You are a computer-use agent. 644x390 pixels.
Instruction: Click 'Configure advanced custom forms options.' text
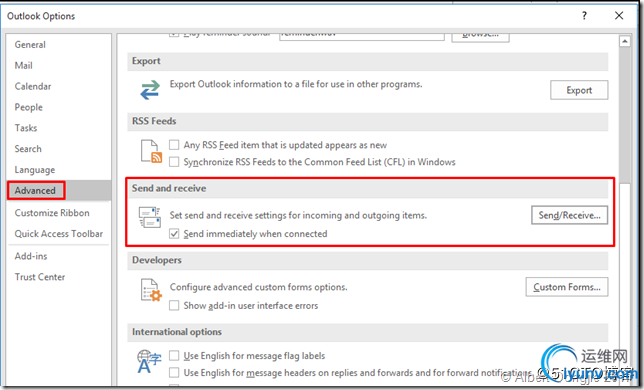coord(258,287)
